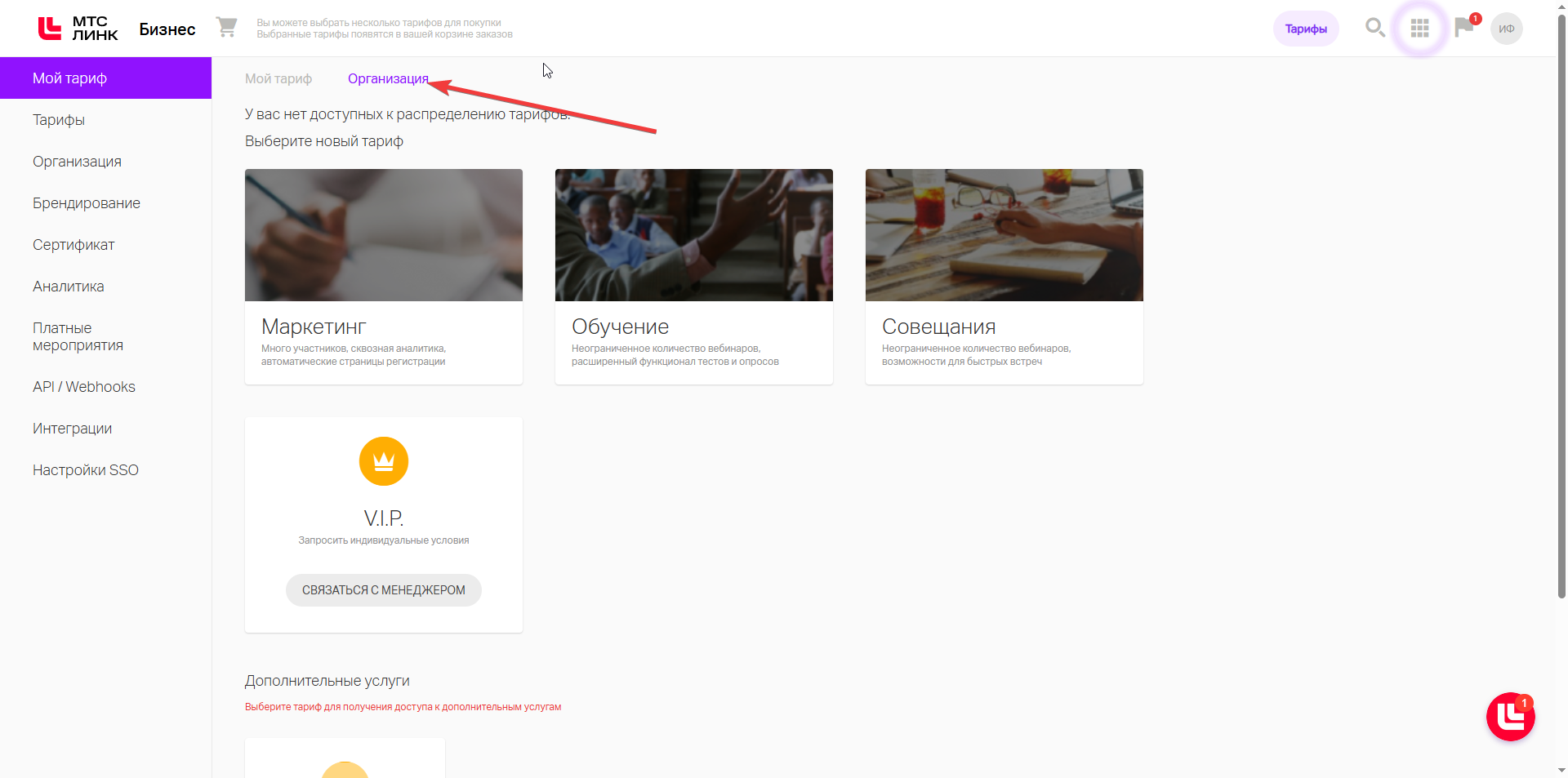Click the Запросить индивидуальные условия text
This screenshot has width=1568, height=778.
tap(384, 540)
